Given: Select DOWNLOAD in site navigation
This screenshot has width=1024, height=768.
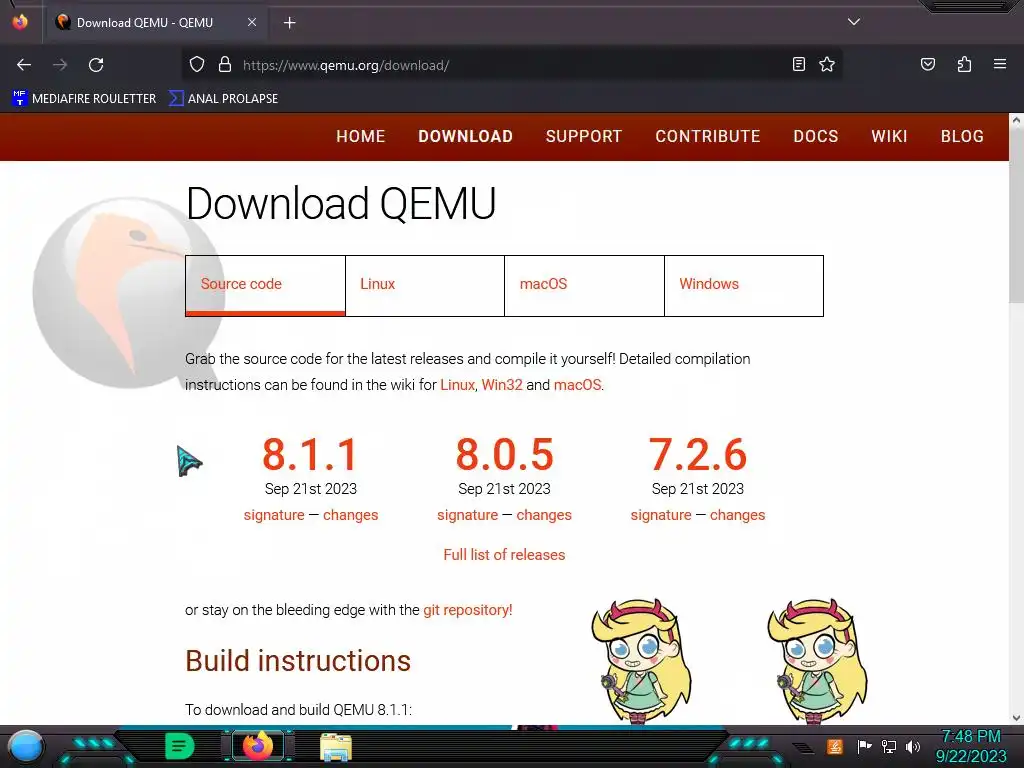Looking at the screenshot, I should click(466, 136).
